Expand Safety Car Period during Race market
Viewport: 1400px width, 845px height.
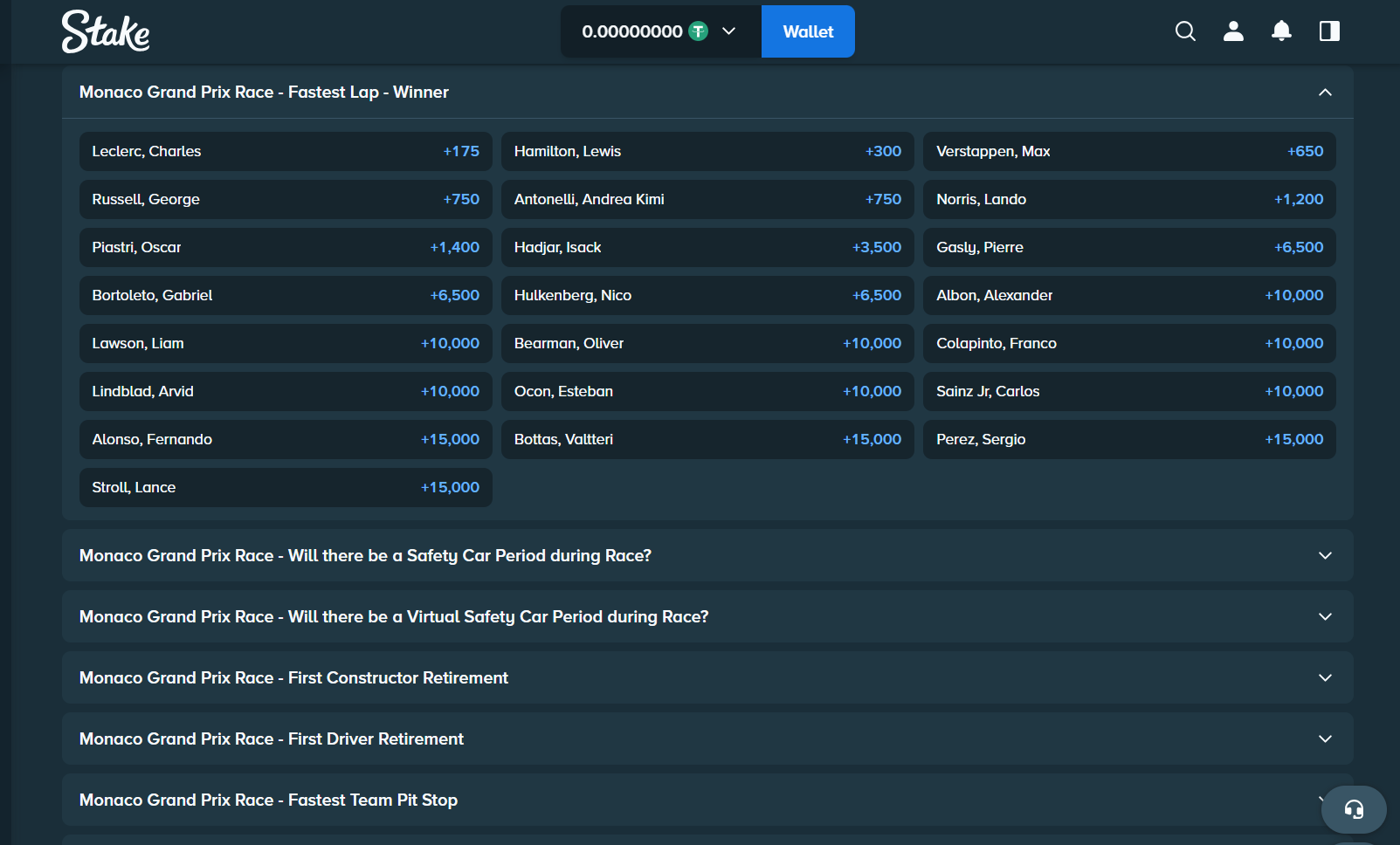[x=707, y=555]
